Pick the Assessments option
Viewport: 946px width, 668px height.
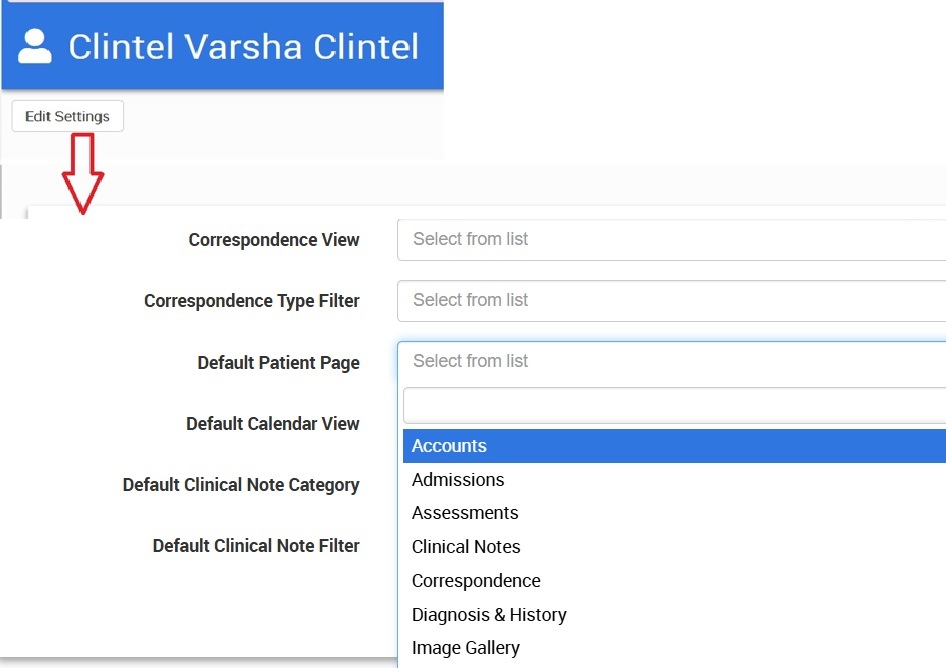[x=466, y=513]
